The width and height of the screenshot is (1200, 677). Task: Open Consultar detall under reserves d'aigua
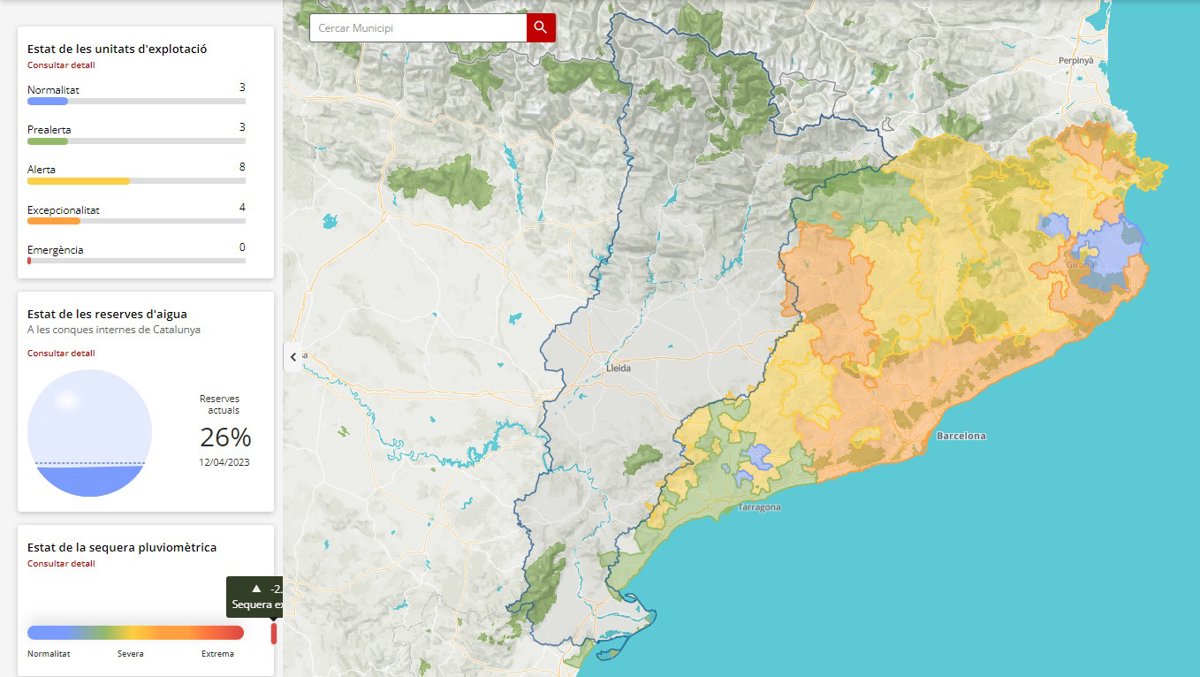point(61,353)
